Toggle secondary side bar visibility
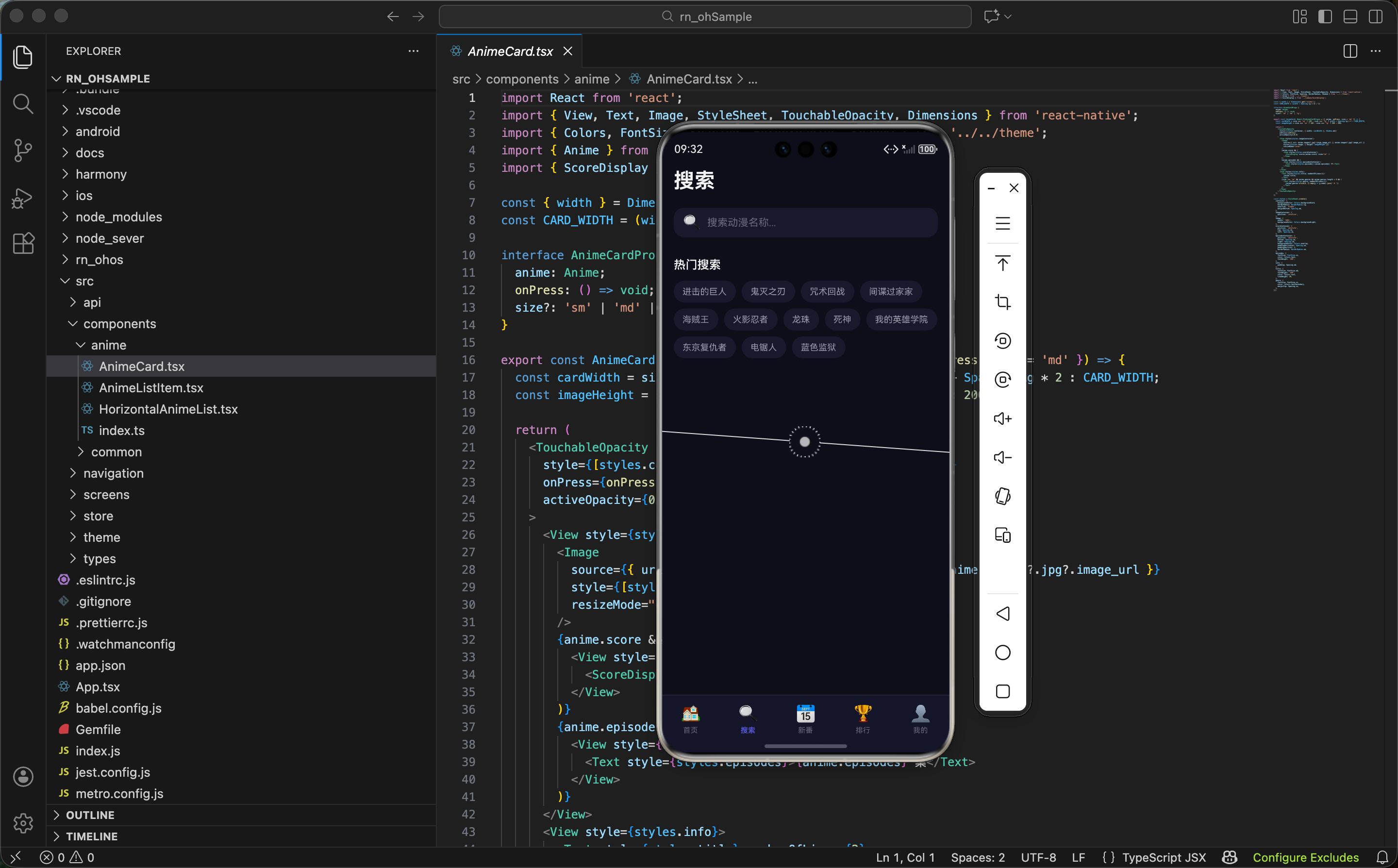This screenshot has width=1398, height=868. click(1375, 17)
